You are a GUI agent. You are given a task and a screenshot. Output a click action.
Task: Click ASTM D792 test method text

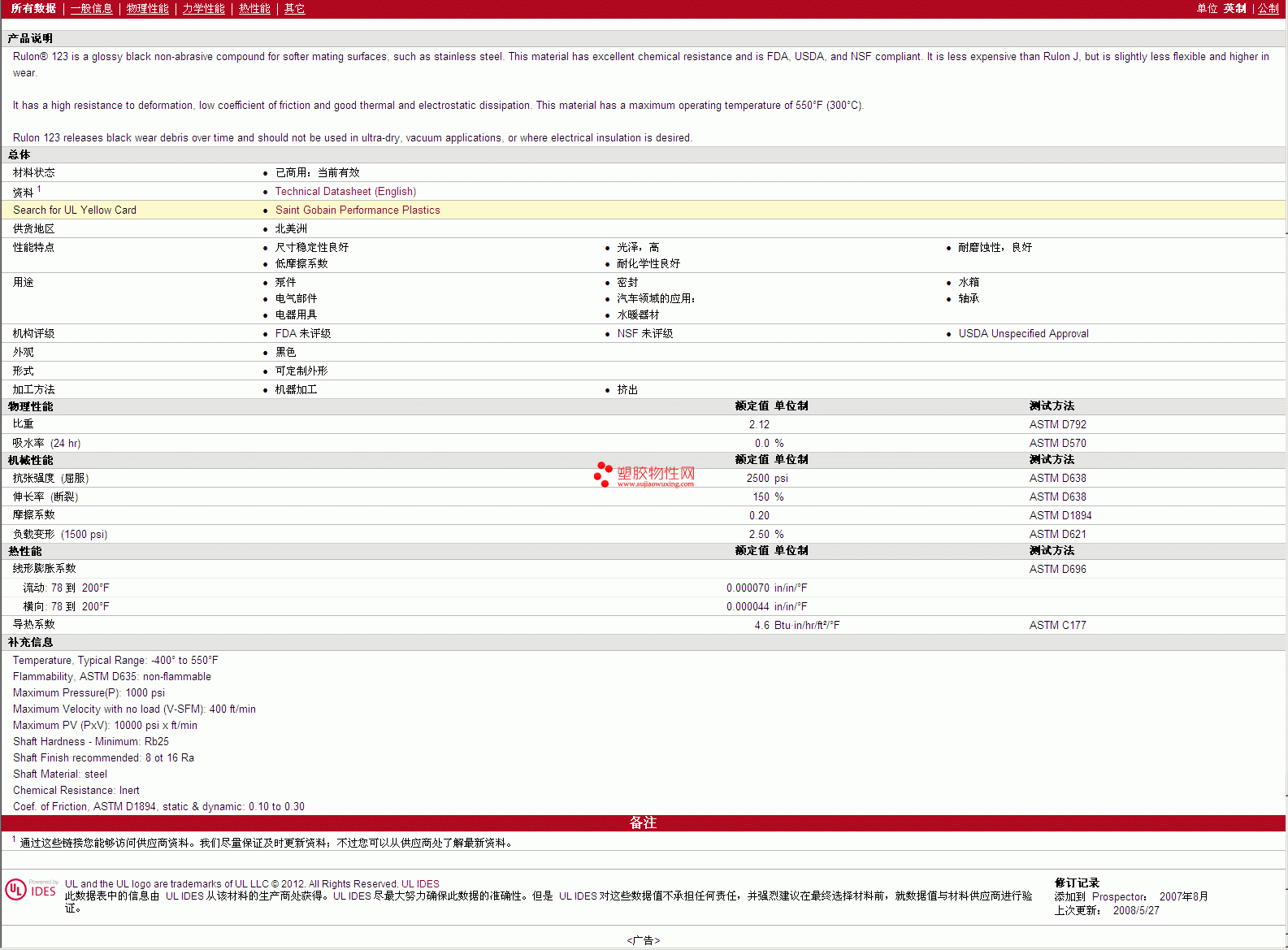tap(1057, 425)
